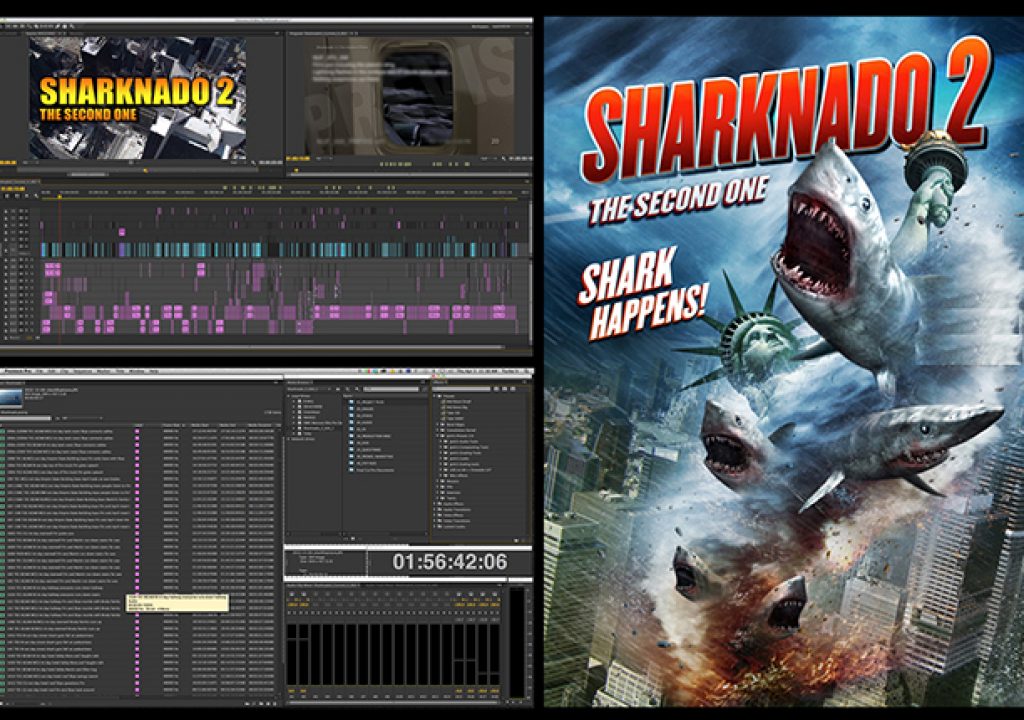Switch to the Effects panel tab
Viewport: 1024px width, 720px height.
click(440, 382)
